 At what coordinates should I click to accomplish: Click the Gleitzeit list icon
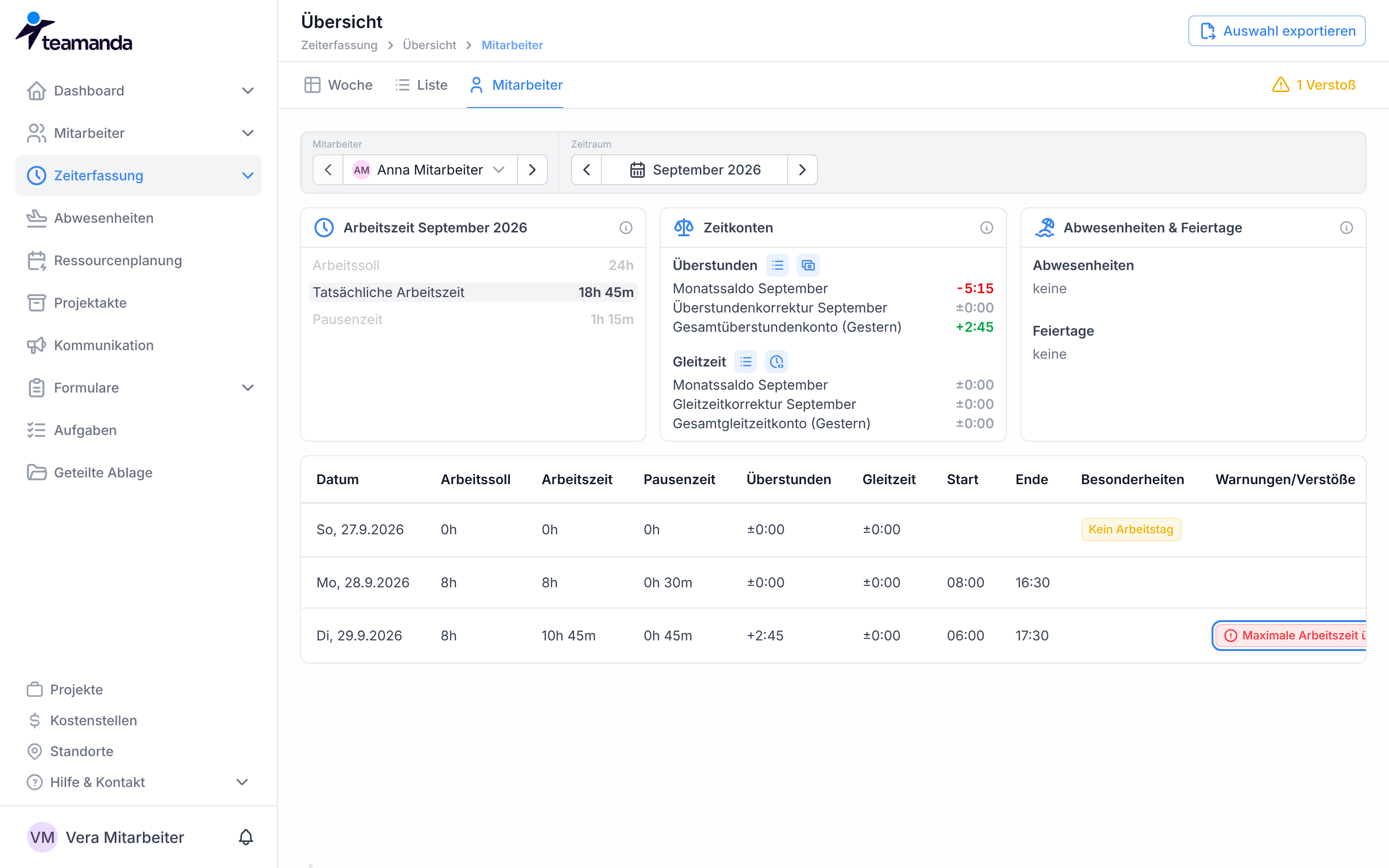coord(746,362)
